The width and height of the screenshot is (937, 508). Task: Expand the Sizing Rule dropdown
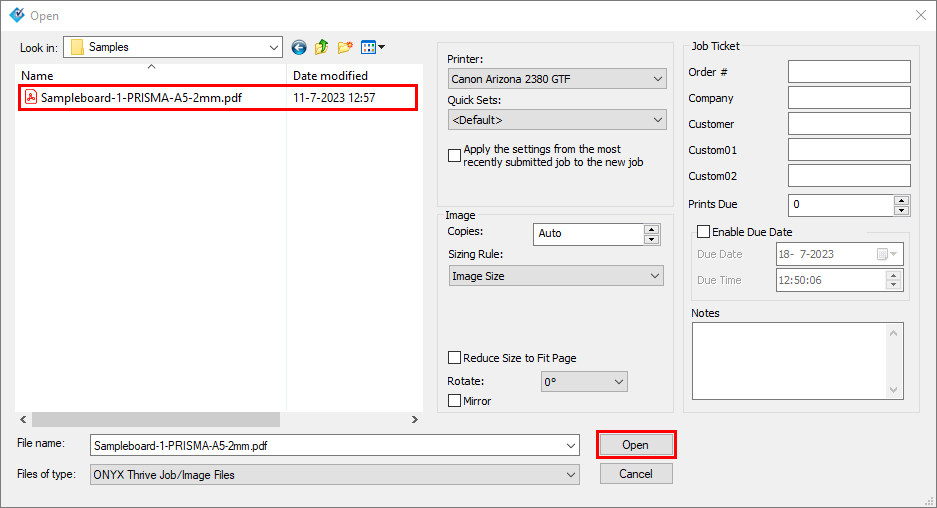[x=556, y=276]
